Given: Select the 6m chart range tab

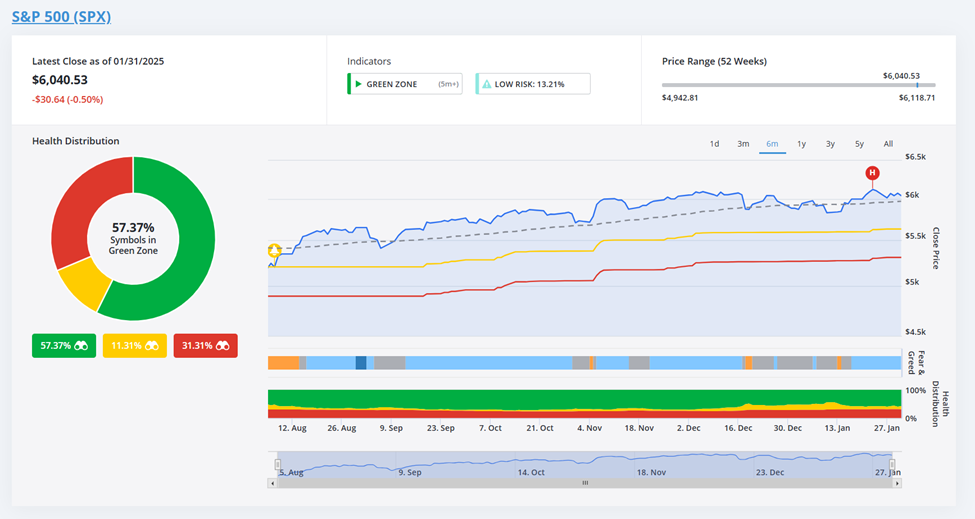Looking at the screenshot, I should click(x=772, y=144).
